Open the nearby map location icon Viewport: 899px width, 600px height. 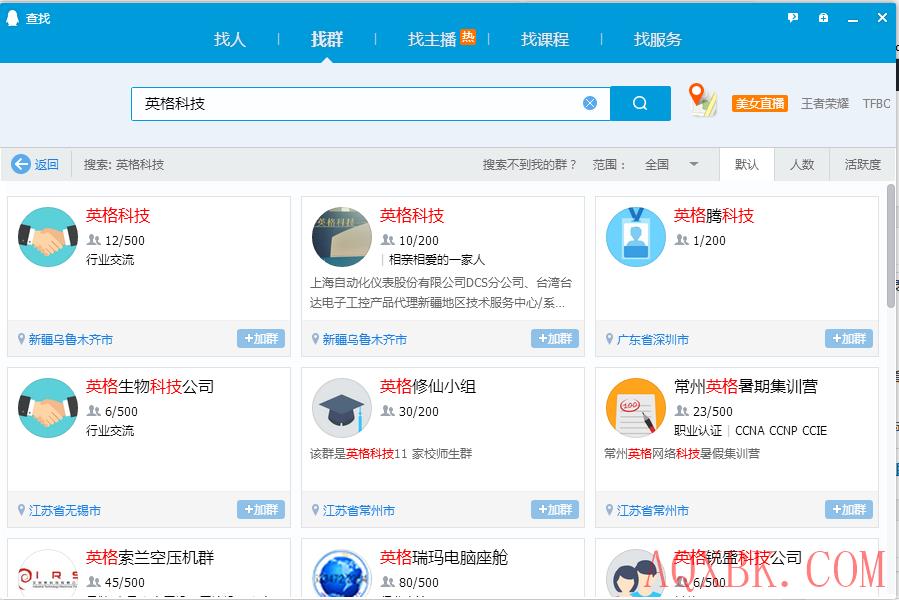702,100
